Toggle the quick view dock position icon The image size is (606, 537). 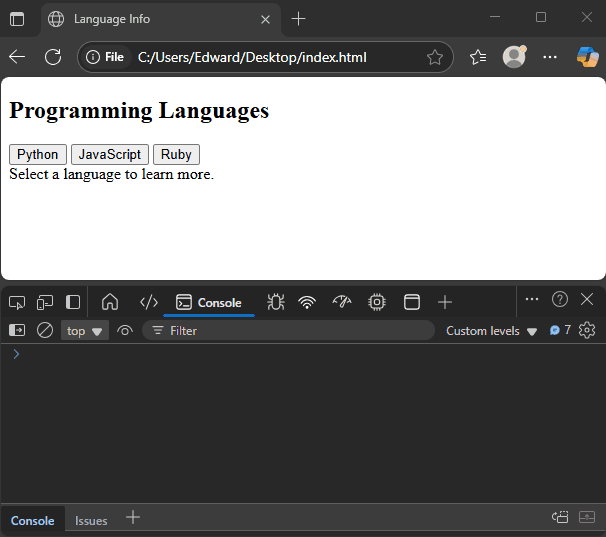point(560,517)
